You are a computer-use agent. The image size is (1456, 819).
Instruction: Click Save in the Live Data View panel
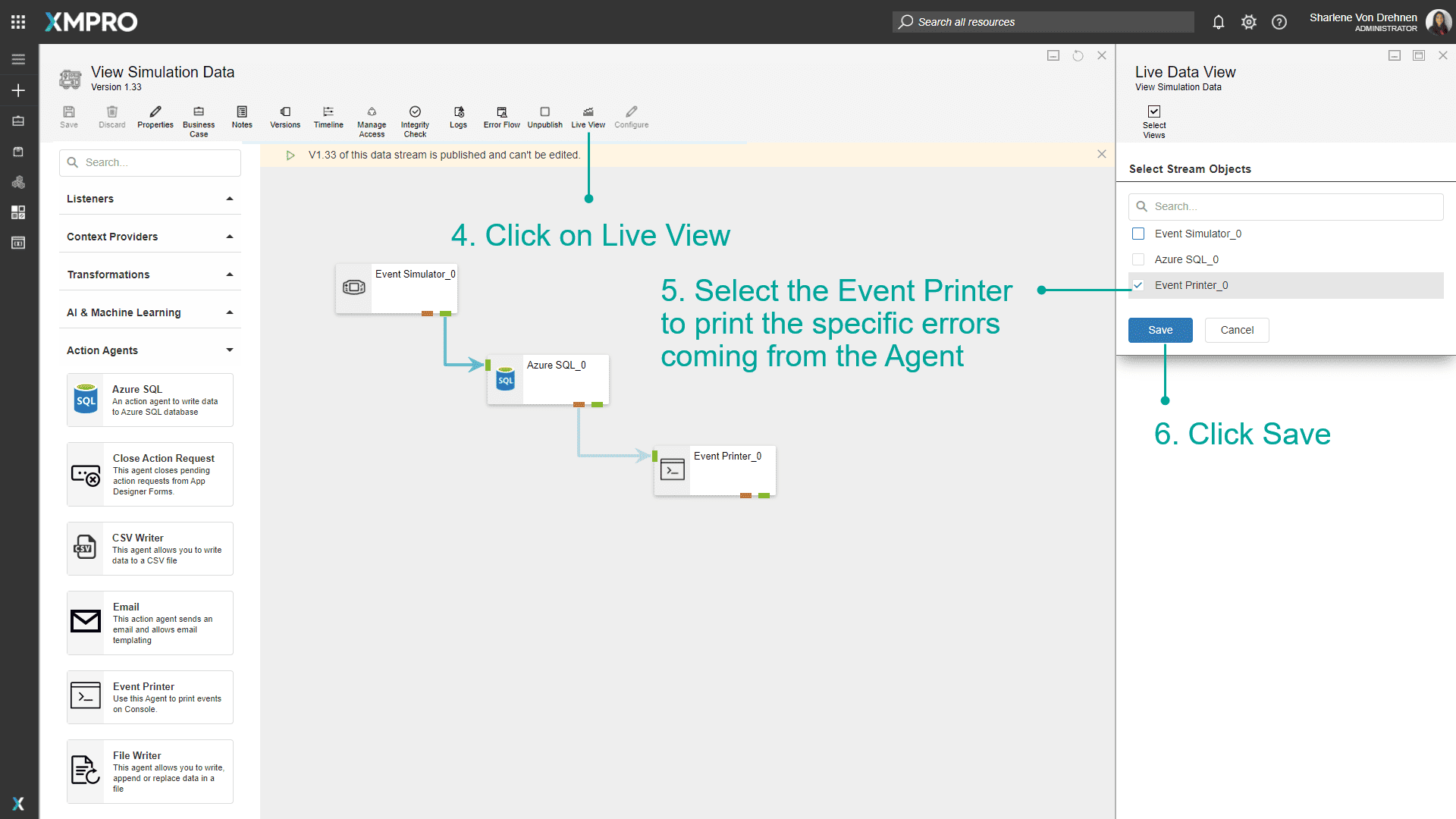1159,330
